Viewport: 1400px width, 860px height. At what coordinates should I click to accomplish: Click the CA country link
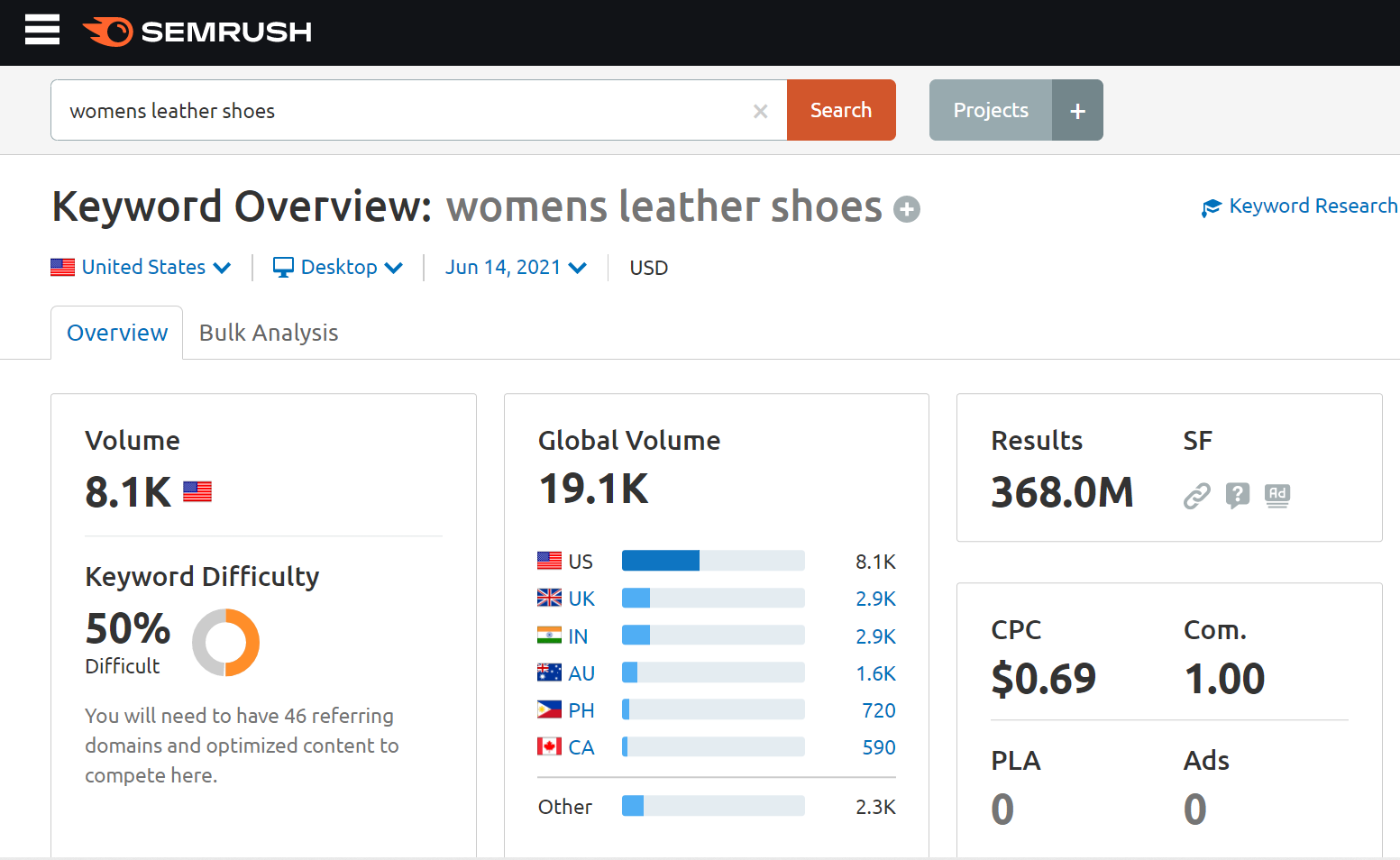581,747
